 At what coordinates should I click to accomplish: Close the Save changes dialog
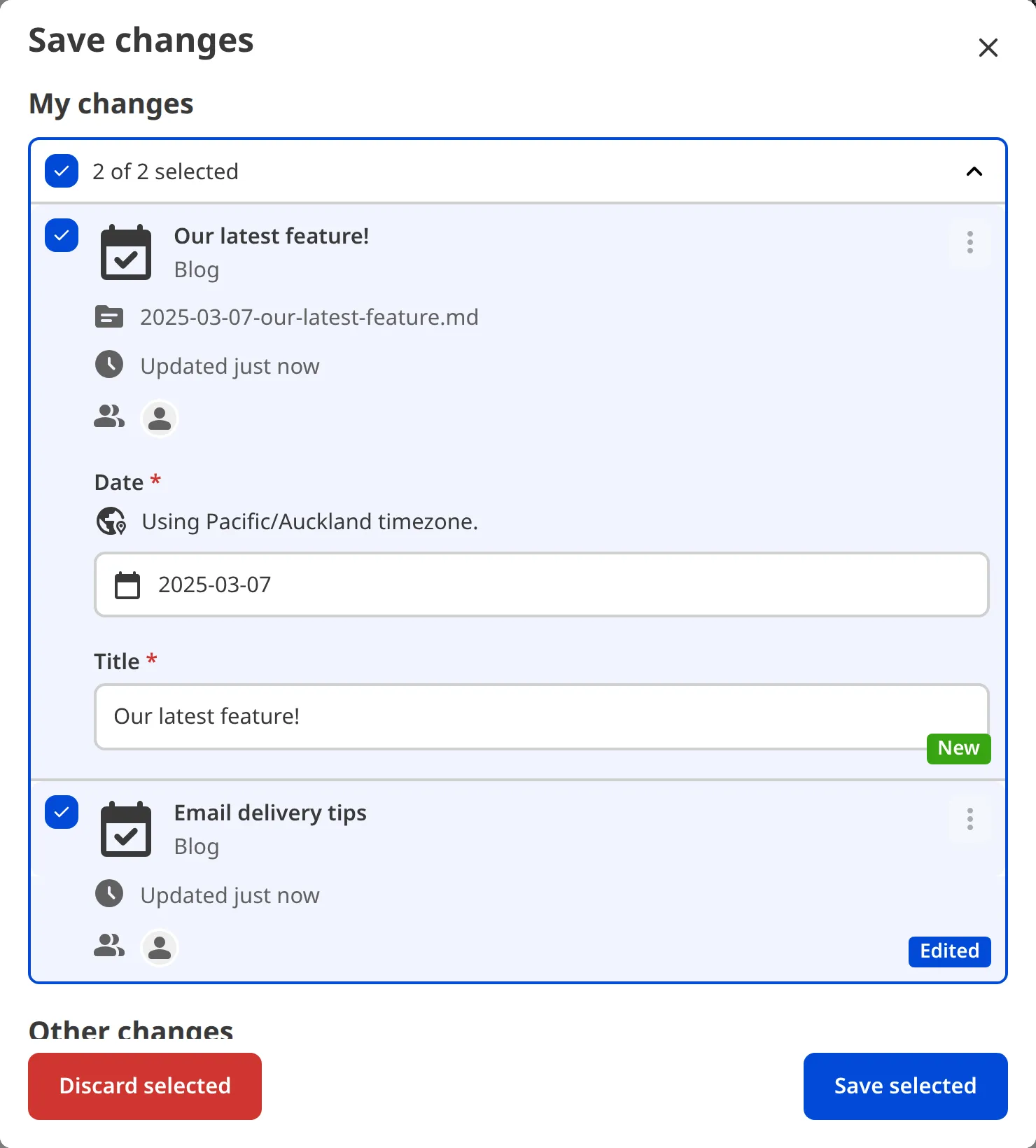pos(988,48)
